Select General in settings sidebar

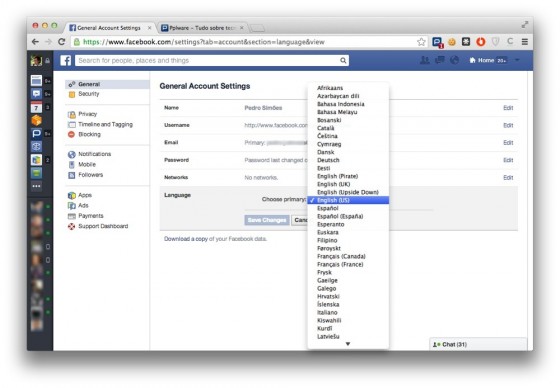pos(107,84)
